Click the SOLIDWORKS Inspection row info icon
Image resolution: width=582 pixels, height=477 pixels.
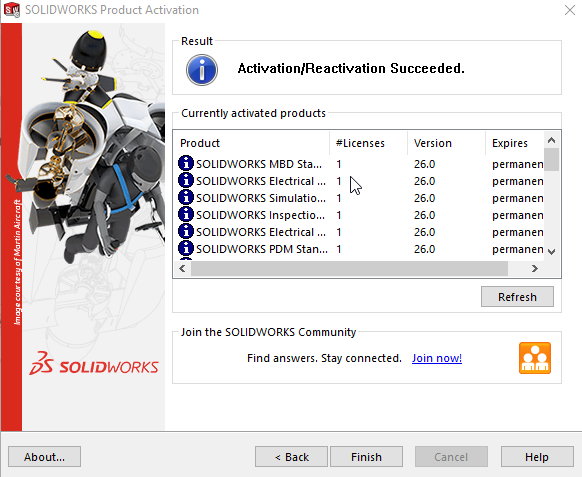(186, 215)
